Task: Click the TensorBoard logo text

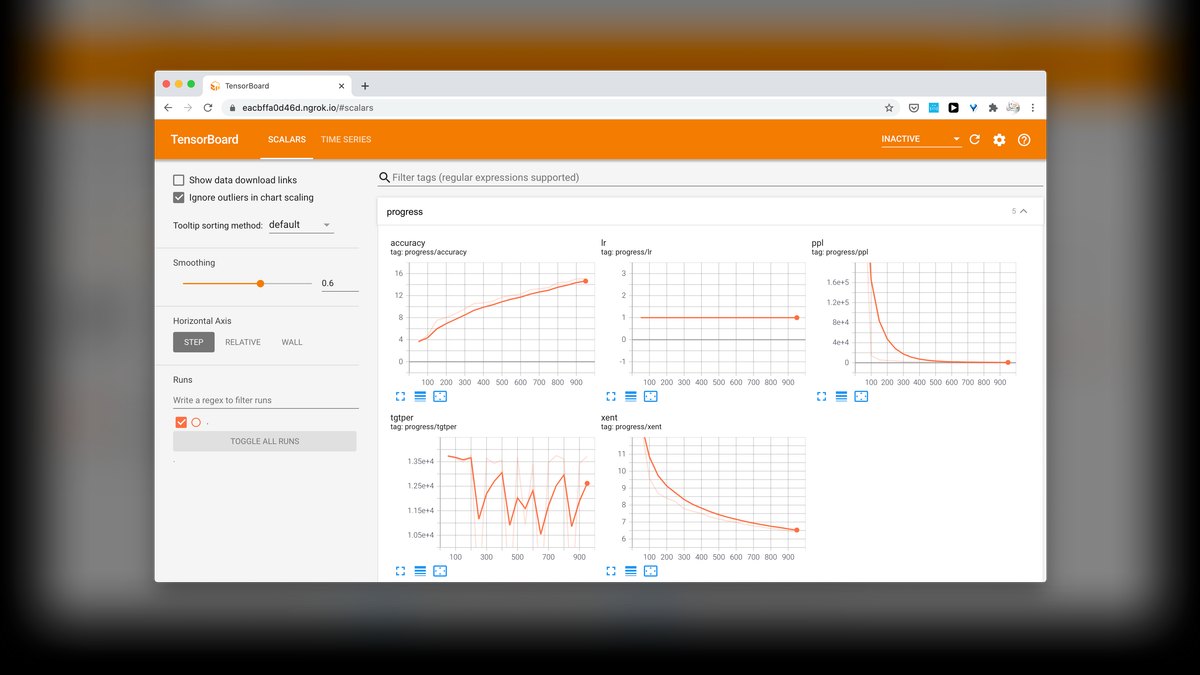Action: pyautogui.click(x=205, y=139)
